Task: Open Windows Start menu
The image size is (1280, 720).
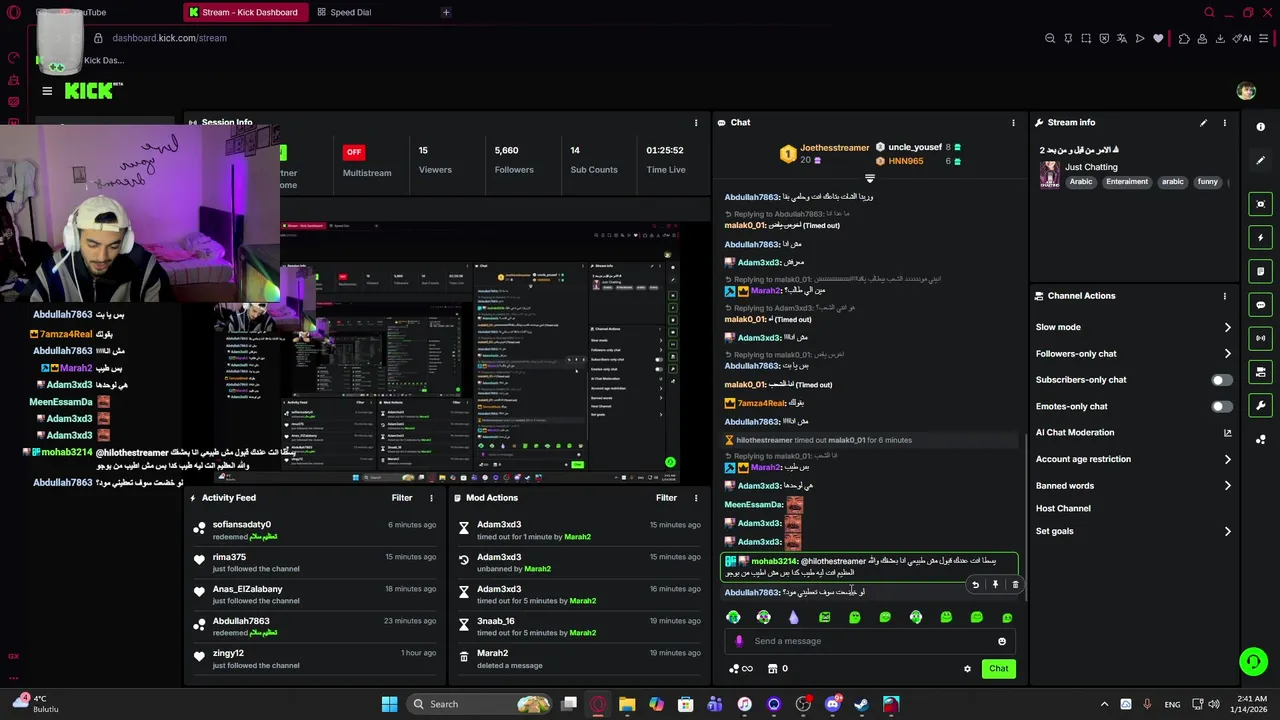Action: 389,704
